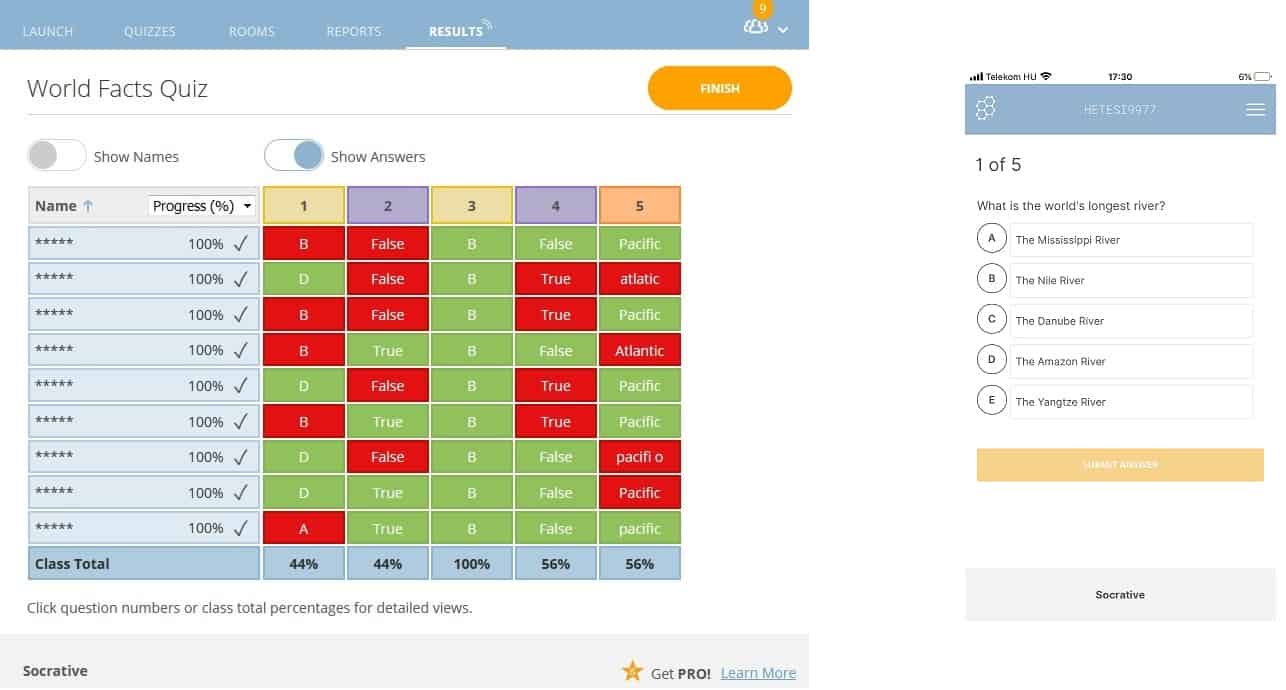
Task: Enable the Show Names toggle
Action: [57, 155]
